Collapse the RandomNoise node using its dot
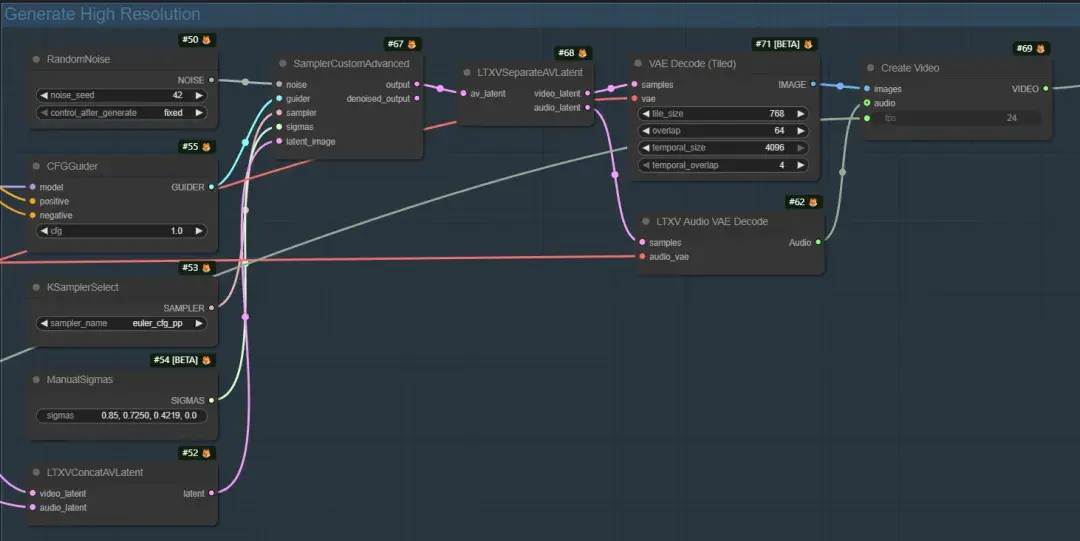 37,59
